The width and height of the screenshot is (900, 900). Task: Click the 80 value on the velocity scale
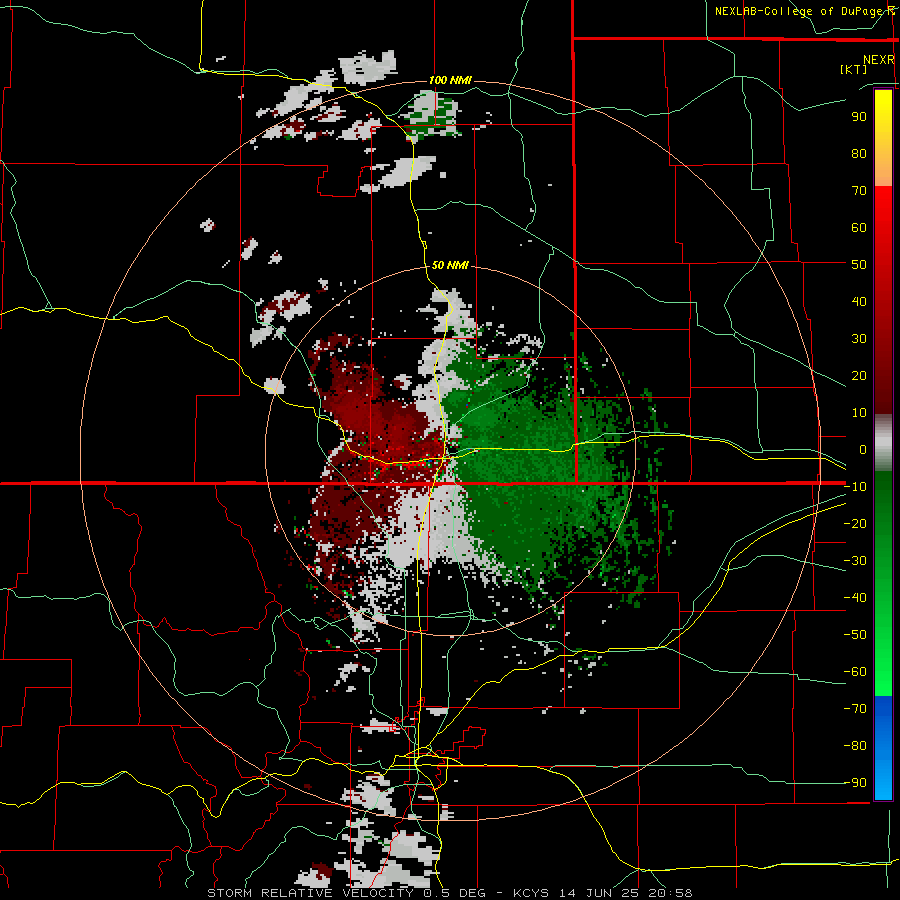[859, 153]
